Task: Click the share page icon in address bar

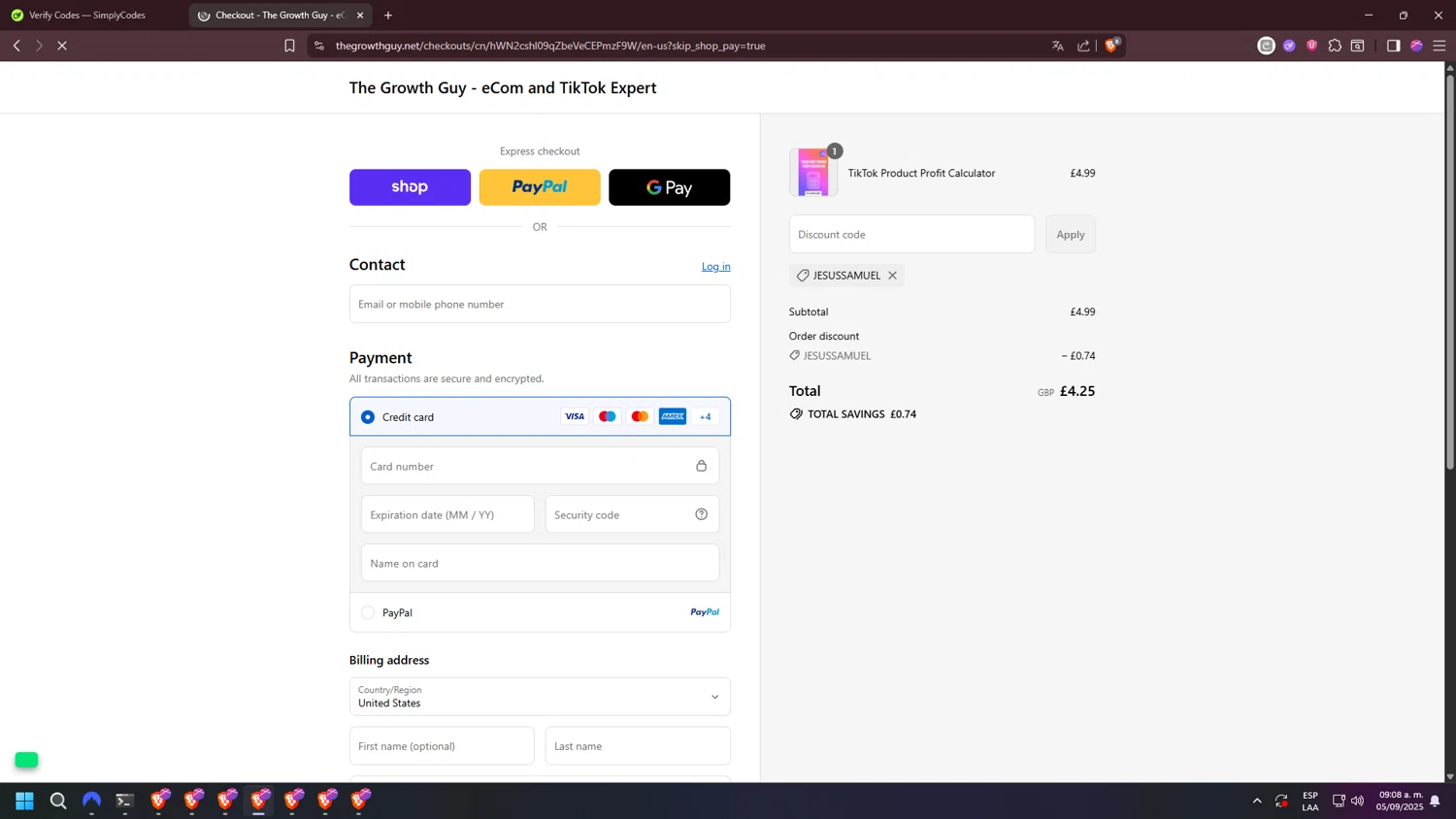Action: click(x=1084, y=46)
